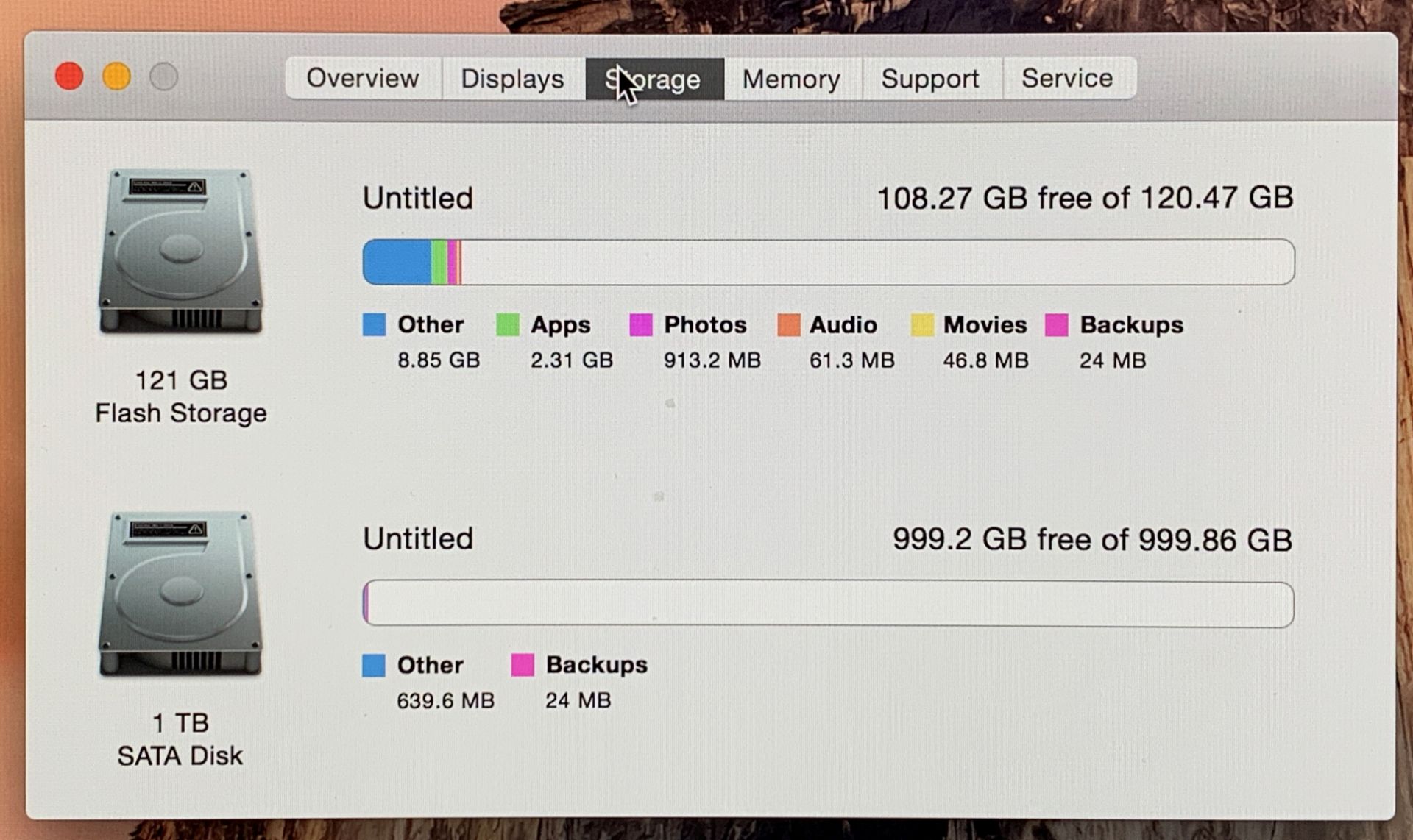Switch to the Overview tab
This screenshot has width=1413, height=840.
(x=363, y=79)
